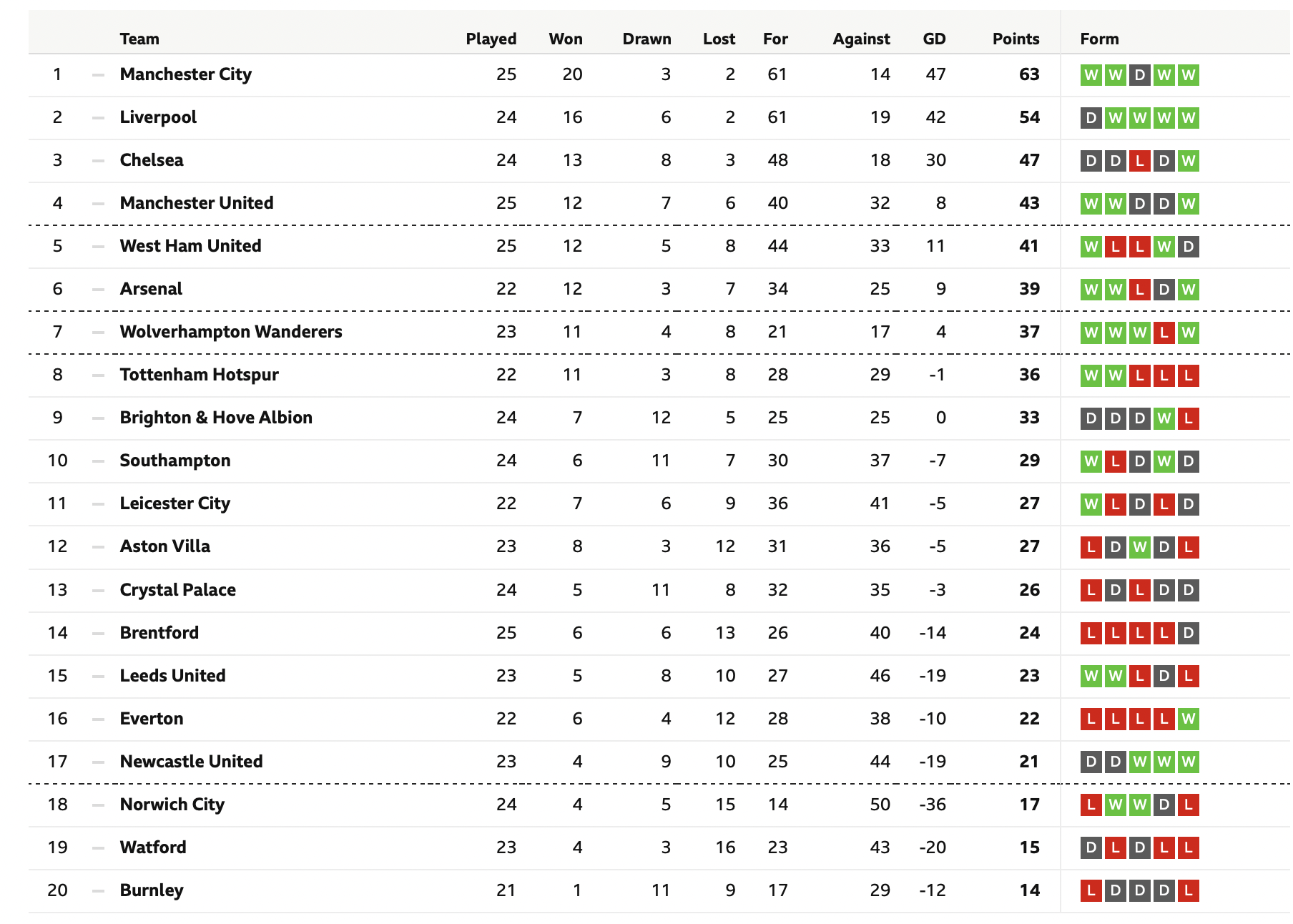Open the Manchester City team link
1293x924 pixels.
[x=186, y=74]
